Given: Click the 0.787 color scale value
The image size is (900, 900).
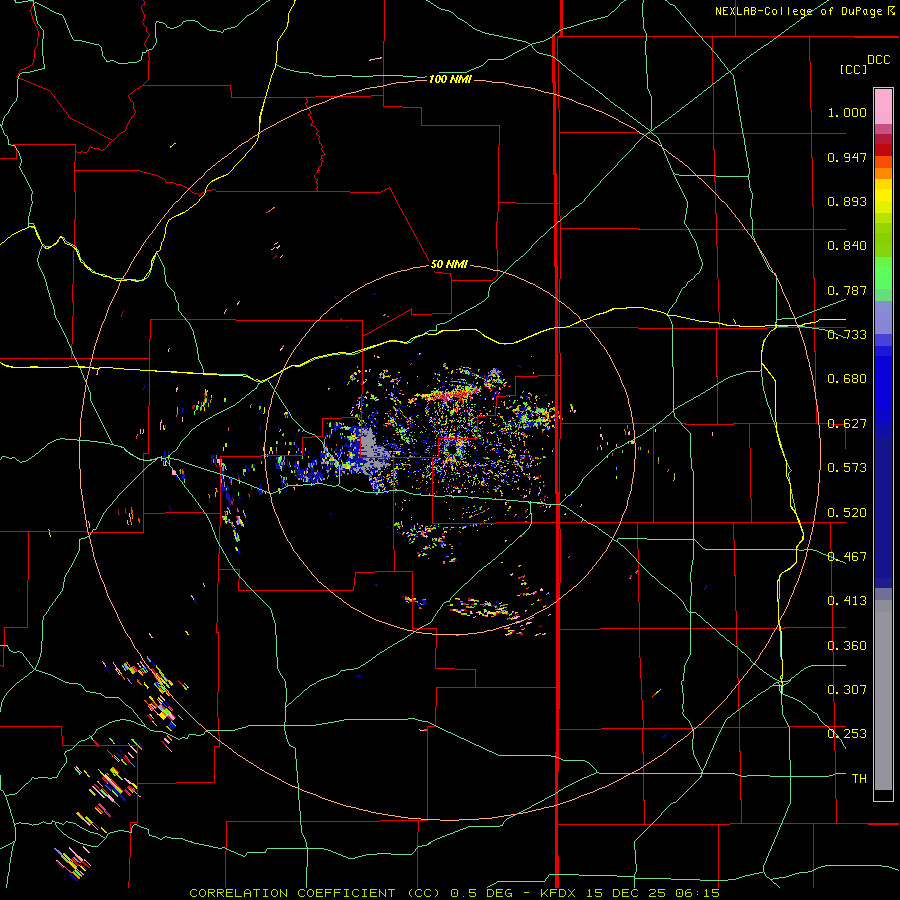Looking at the screenshot, I should (x=847, y=290).
